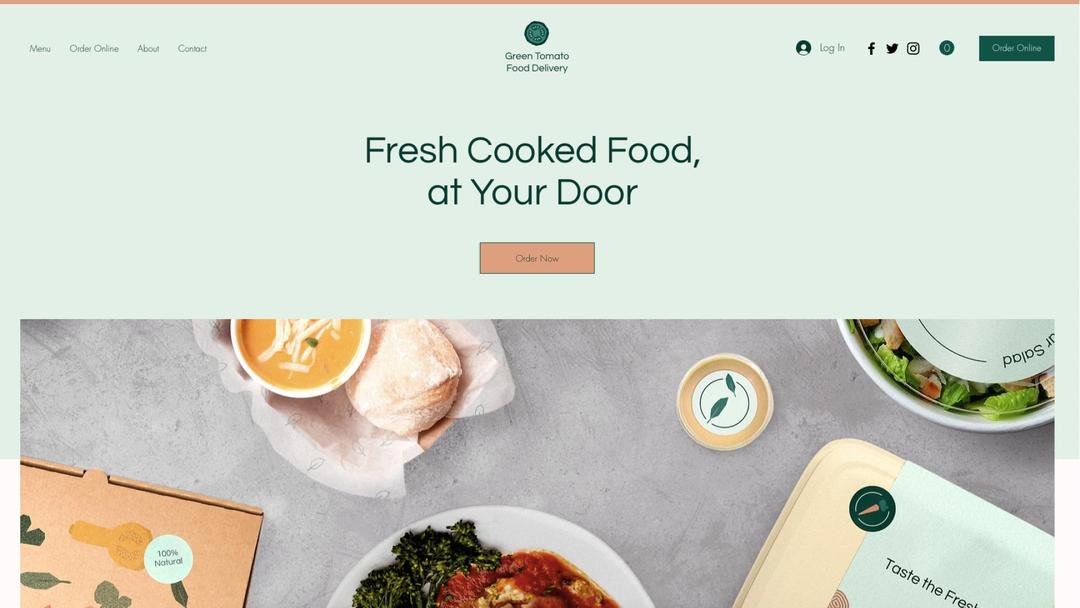The image size is (1080, 608).
Task: Open the Contact page link
Action: coord(192,48)
